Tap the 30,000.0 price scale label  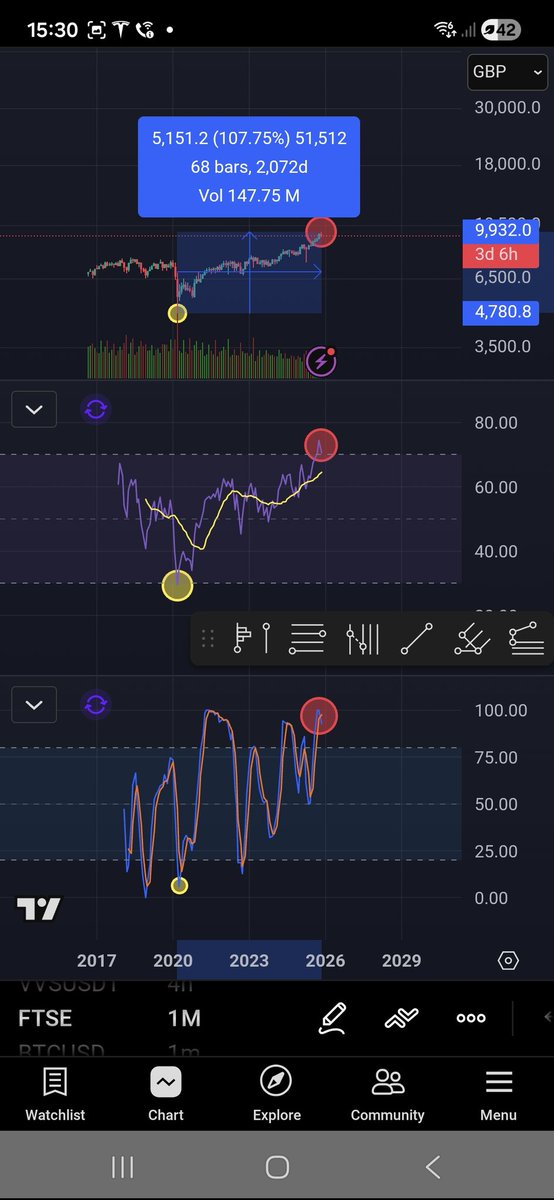click(506, 108)
